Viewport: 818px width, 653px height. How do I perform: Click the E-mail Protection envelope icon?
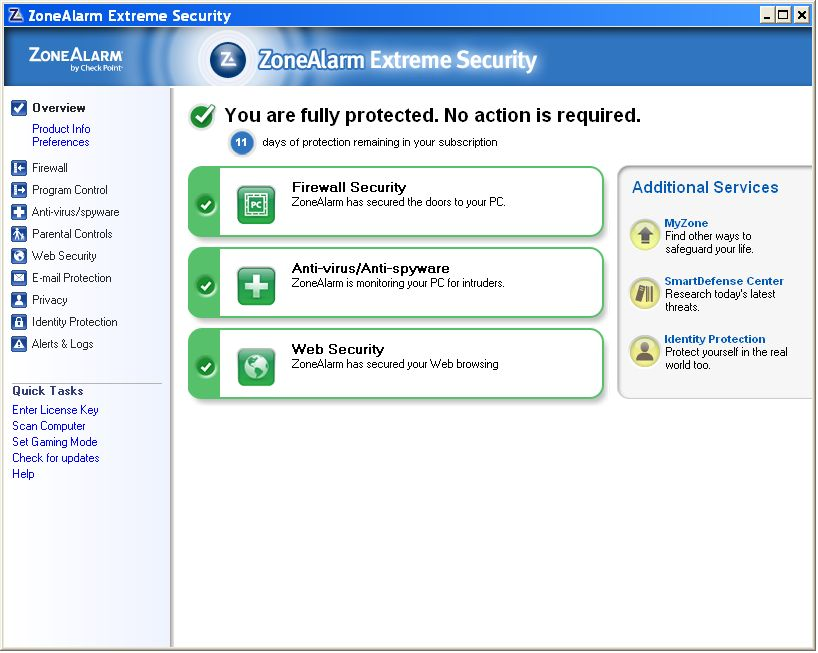tap(19, 278)
